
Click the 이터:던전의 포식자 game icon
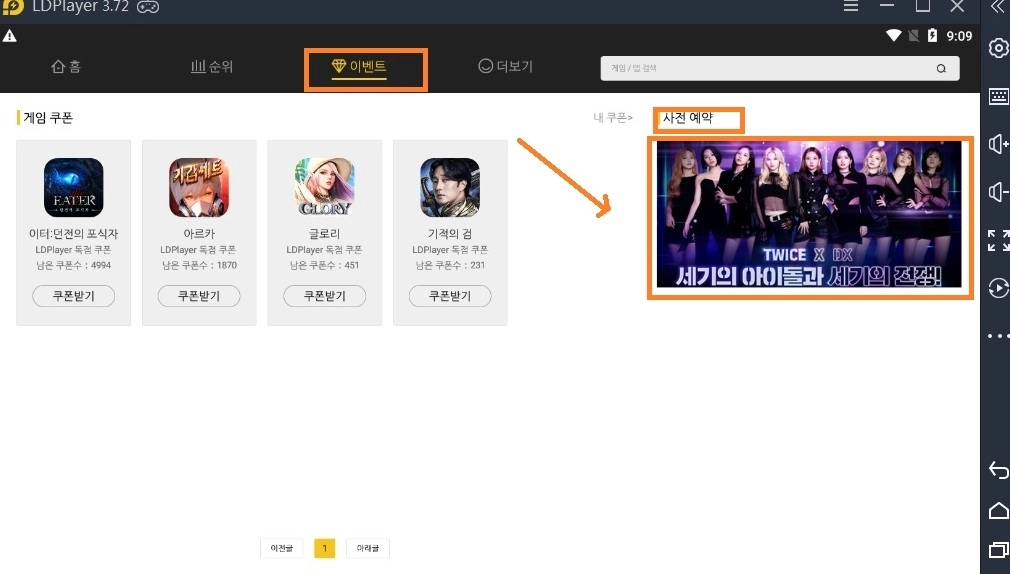click(73, 187)
